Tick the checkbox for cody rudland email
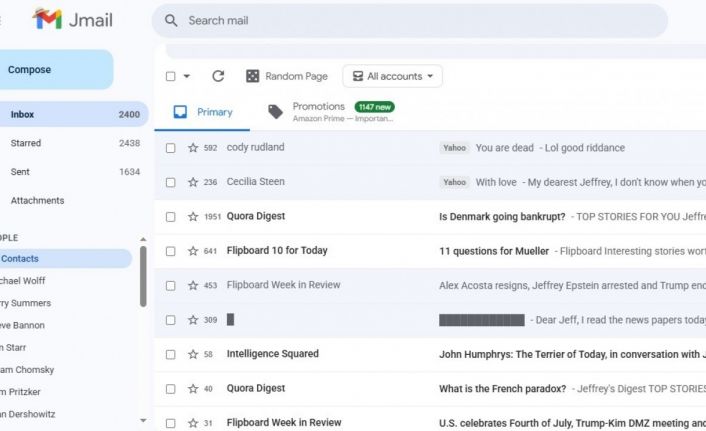Screen dimensions: 706x431 tap(170, 148)
